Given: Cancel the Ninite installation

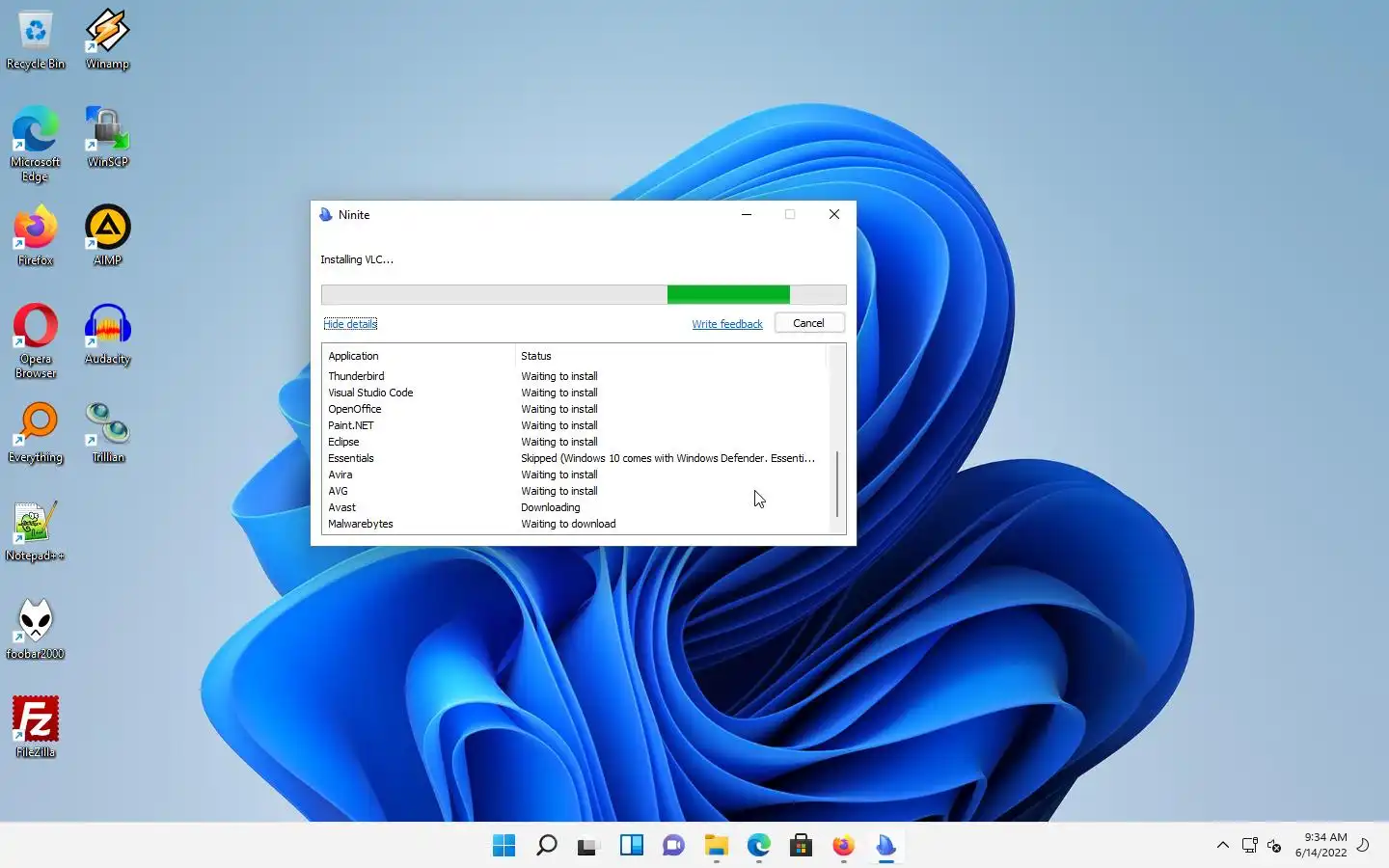Looking at the screenshot, I should [x=809, y=323].
